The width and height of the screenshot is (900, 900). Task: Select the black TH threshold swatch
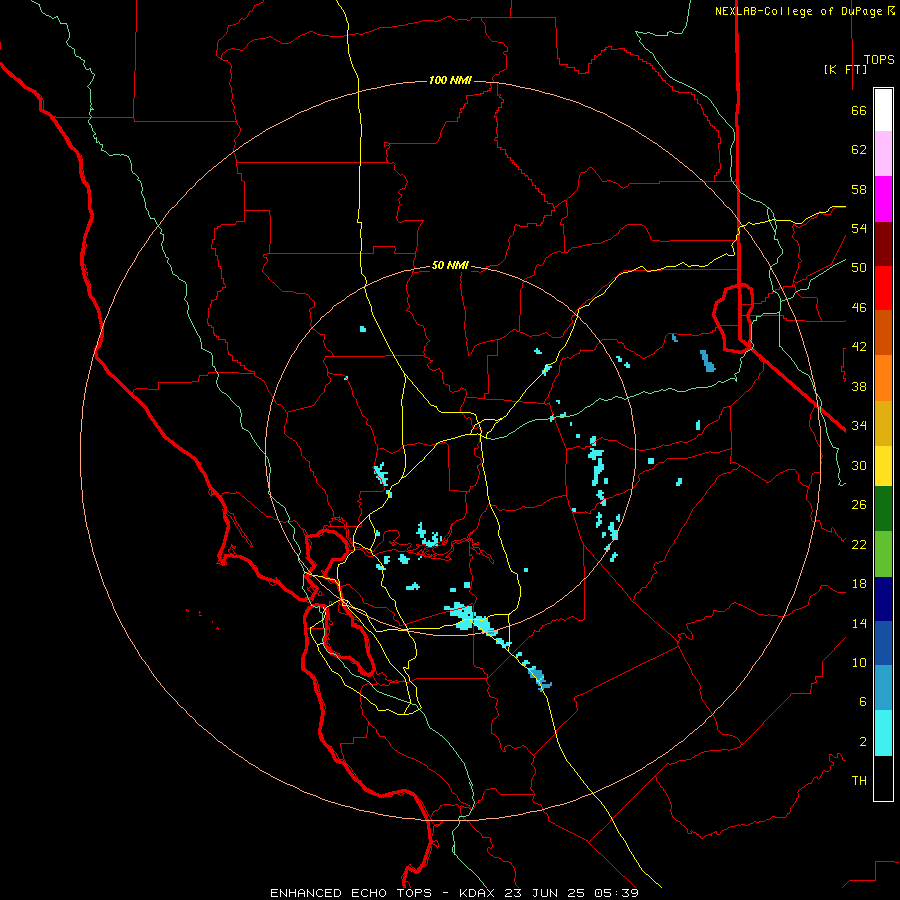[883, 778]
